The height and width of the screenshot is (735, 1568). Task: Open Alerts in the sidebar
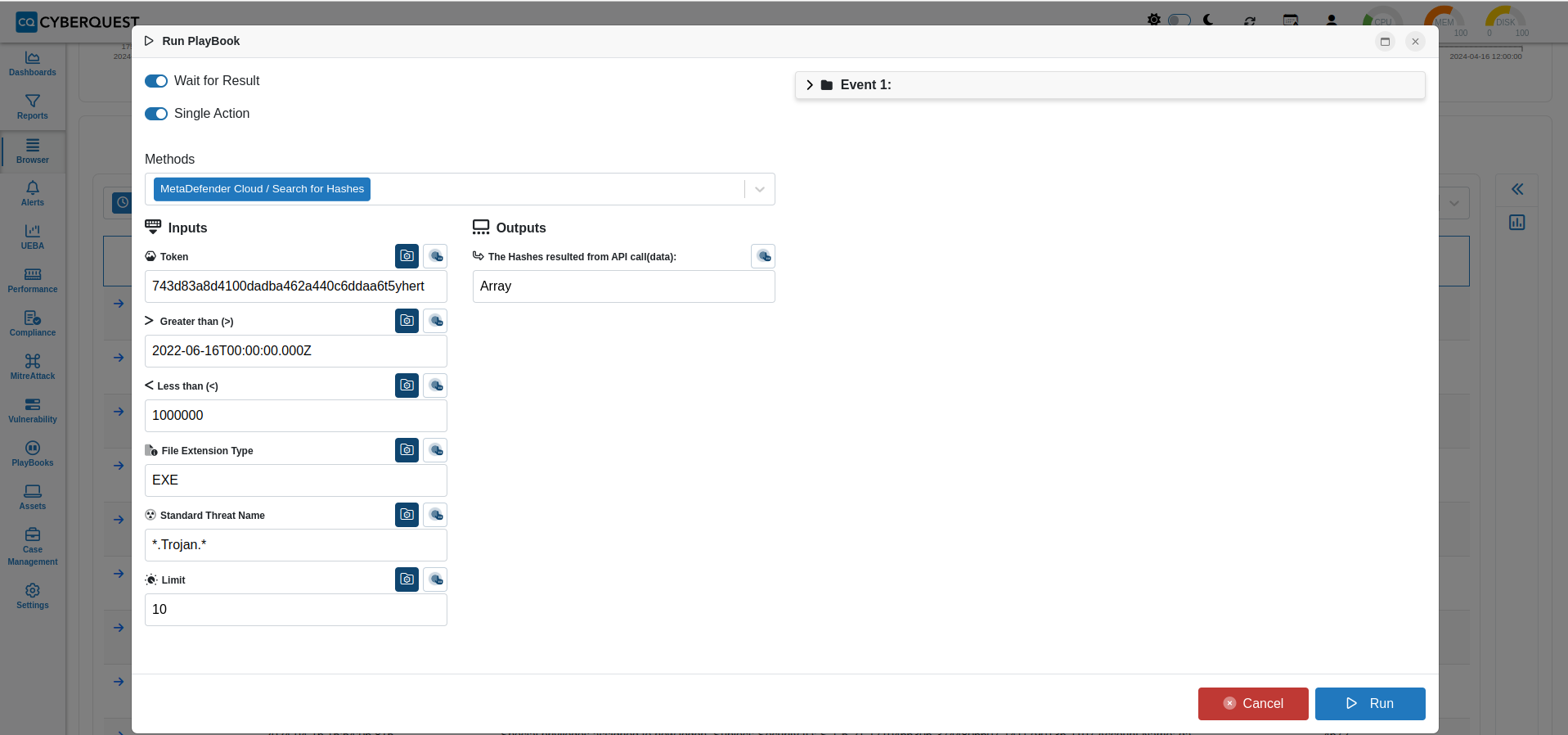click(x=33, y=194)
